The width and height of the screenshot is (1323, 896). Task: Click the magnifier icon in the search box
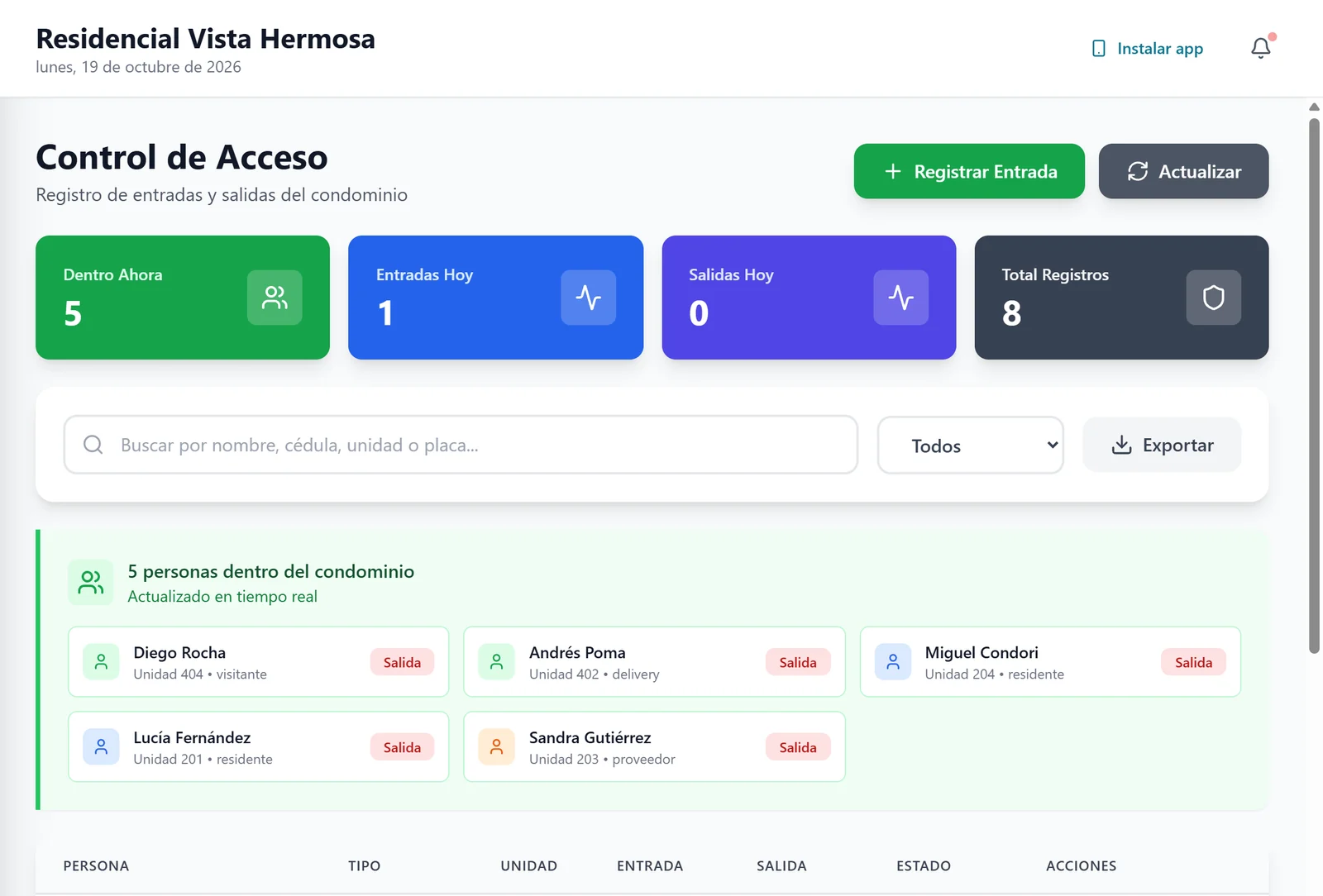(93, 445)
